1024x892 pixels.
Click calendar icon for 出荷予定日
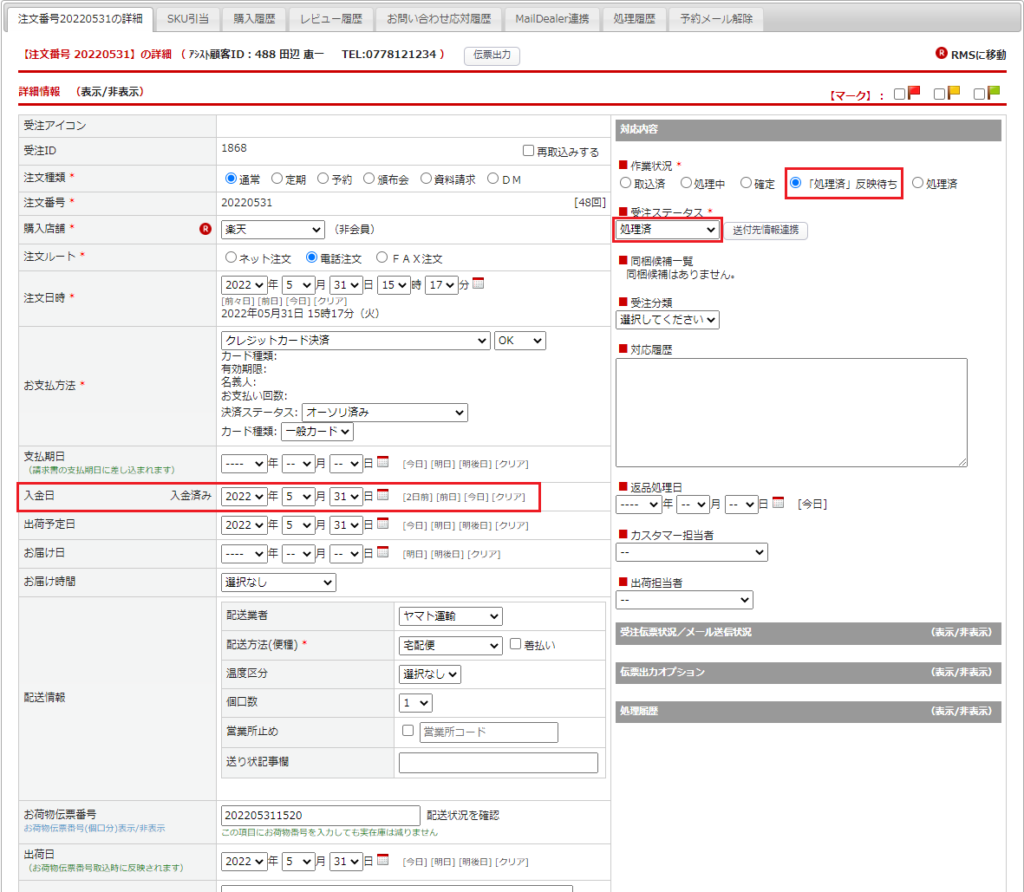(x=383, y=525)
